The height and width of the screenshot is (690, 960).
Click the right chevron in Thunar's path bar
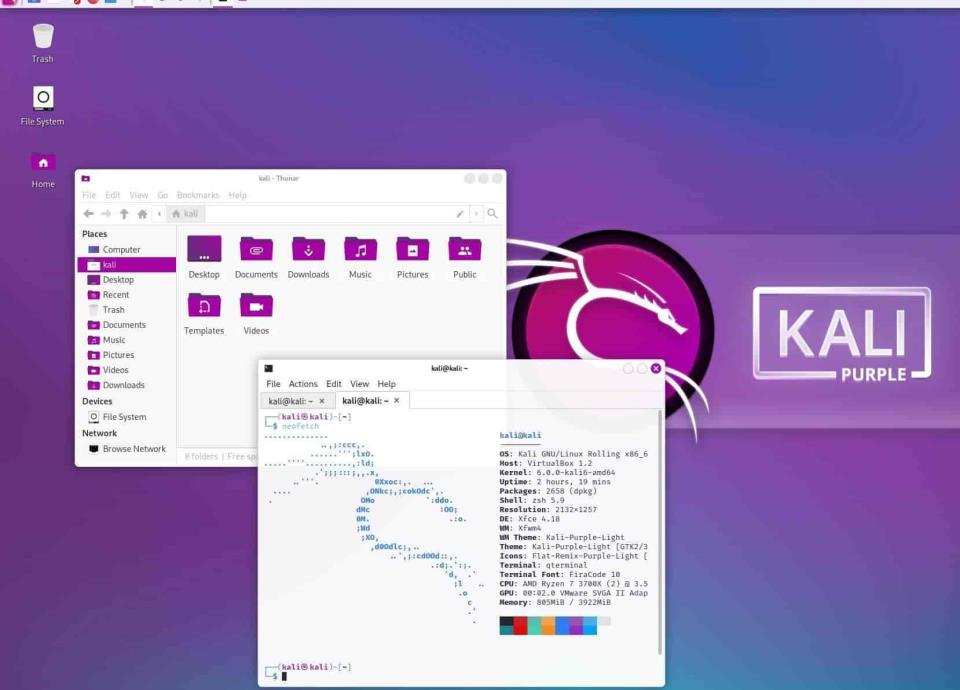coord(476,214)
